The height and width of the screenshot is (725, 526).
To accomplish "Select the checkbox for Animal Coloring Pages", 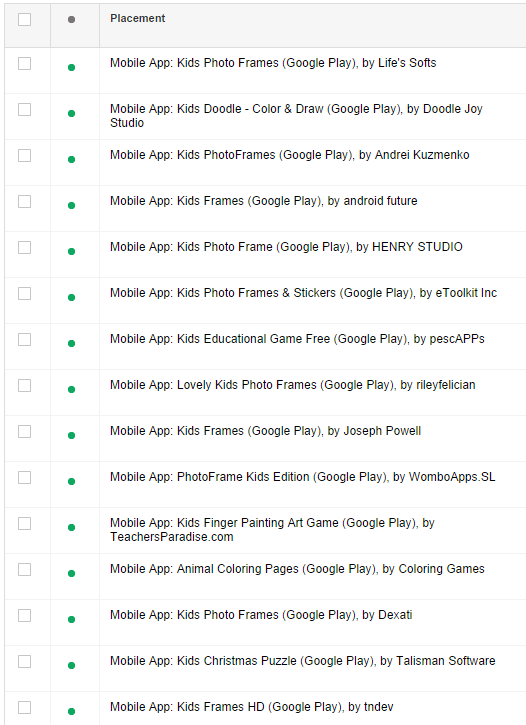I will (x=24, y=570).
